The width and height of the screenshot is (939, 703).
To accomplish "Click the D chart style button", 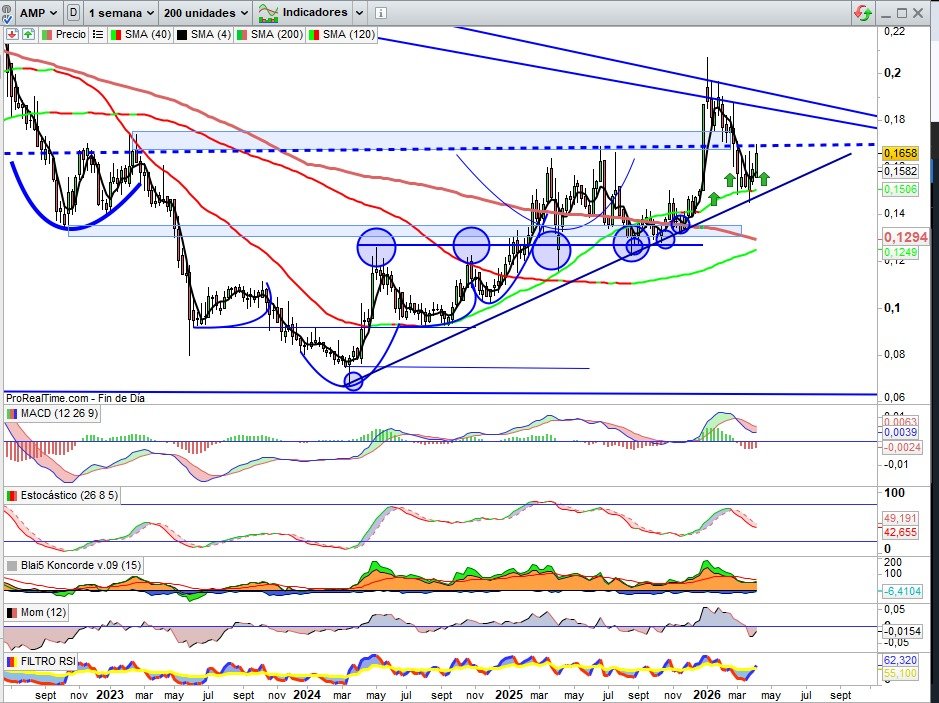I will (73, 13).
